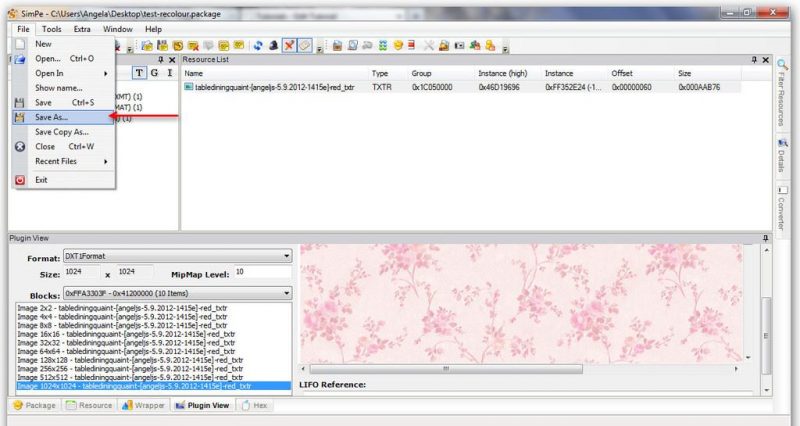Image resolution: width=800 pixels, height=426 pixels.
Task: Click the black hat toolbar icon
Action: (273, 46)
